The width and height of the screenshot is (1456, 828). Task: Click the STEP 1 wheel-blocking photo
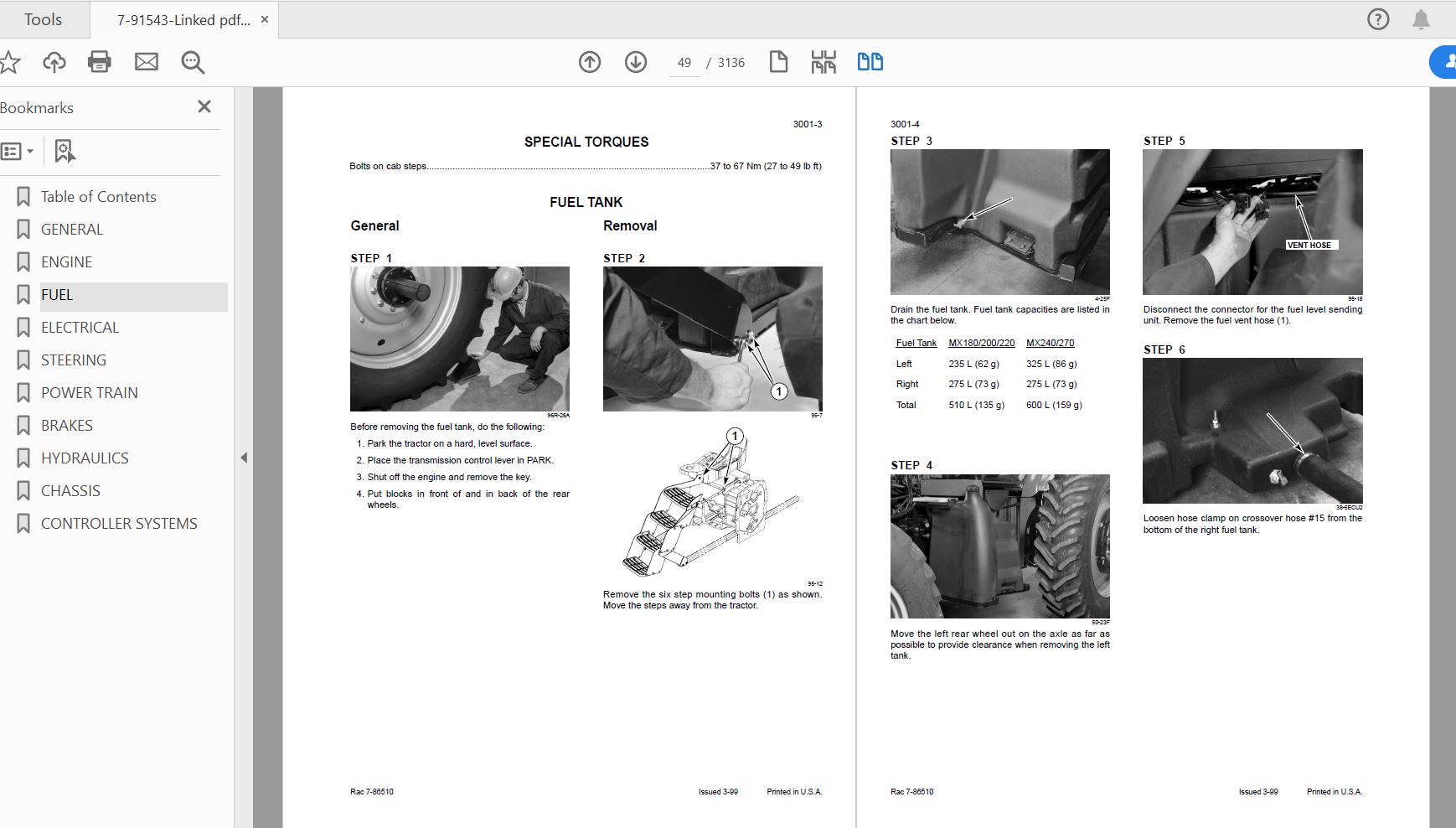460,339
